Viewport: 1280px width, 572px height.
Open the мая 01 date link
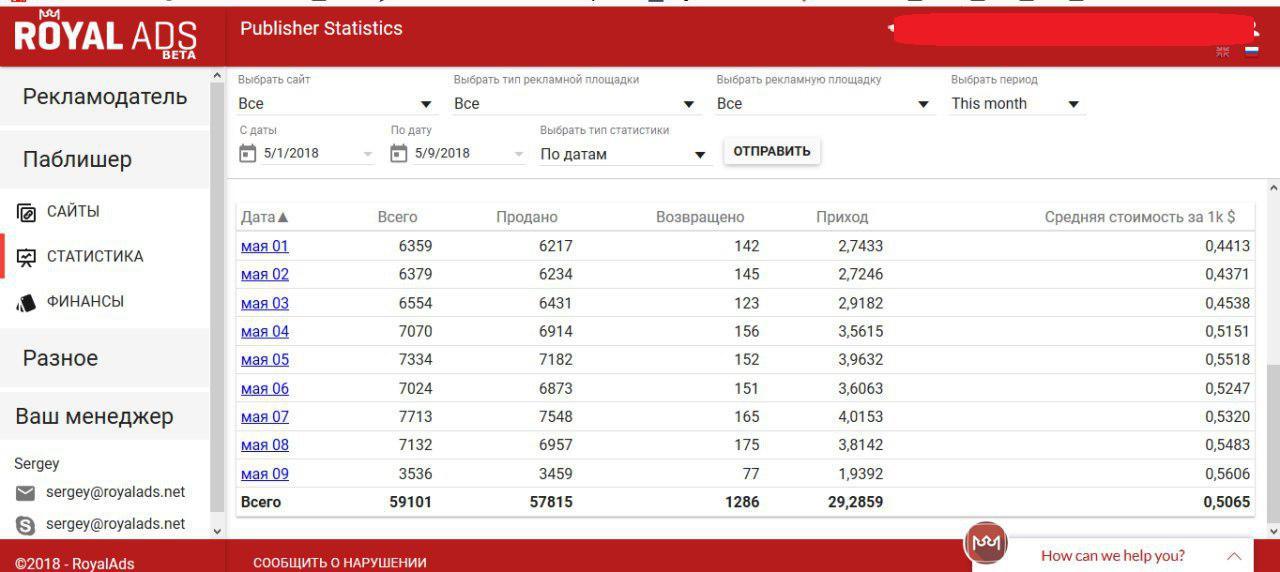(264, 246)
